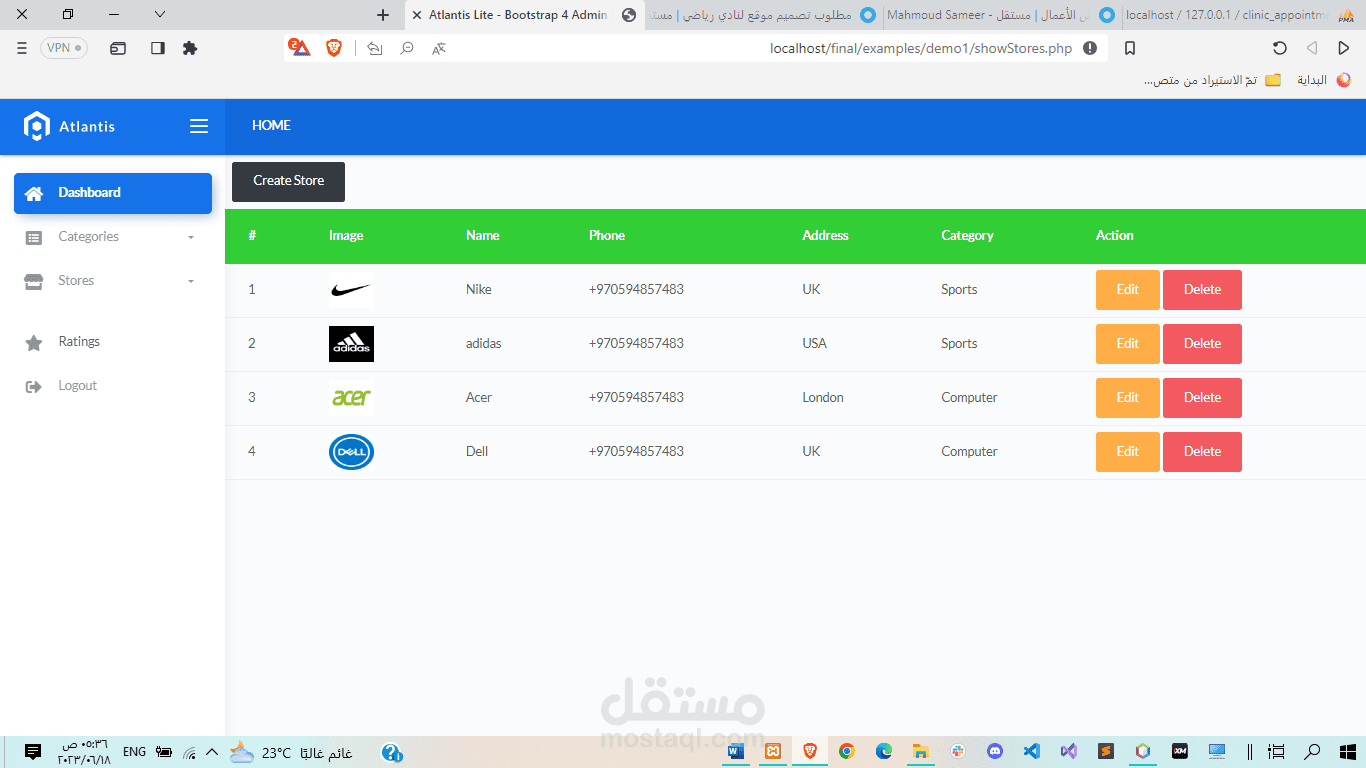Edit the adidas store row

click(x=1127, y=344)
